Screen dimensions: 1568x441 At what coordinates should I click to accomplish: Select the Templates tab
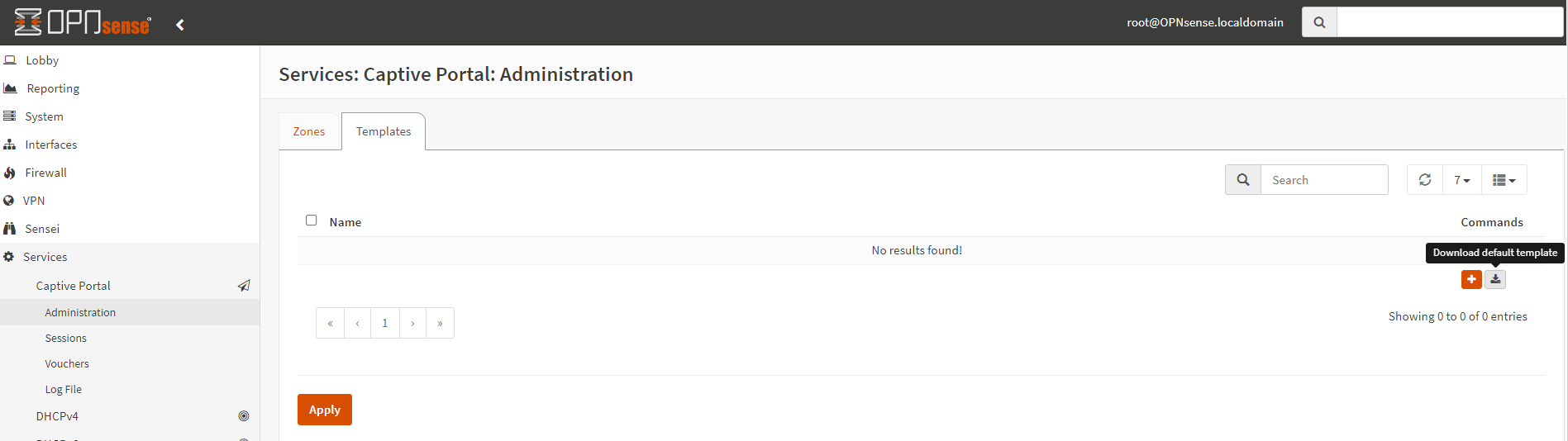point(384,131)
